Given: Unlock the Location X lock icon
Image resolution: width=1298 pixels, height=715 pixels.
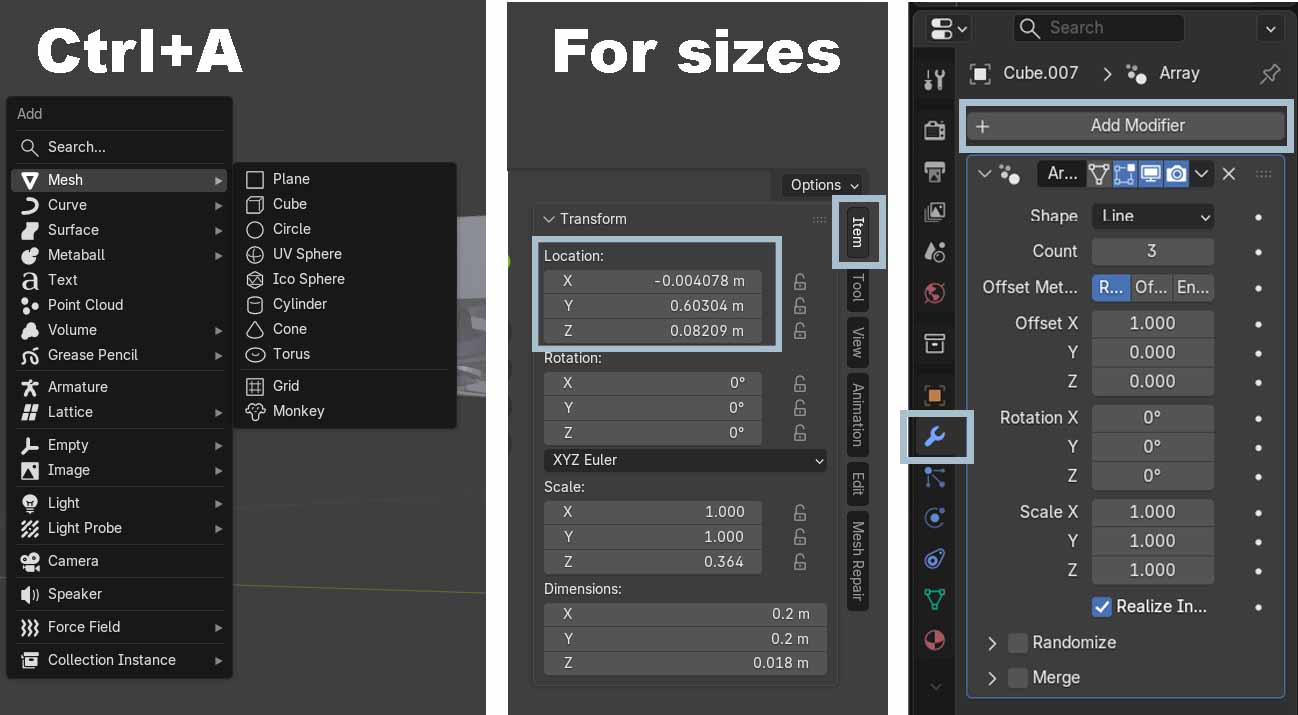Looking at the screenshot, I should pos(800,281).
